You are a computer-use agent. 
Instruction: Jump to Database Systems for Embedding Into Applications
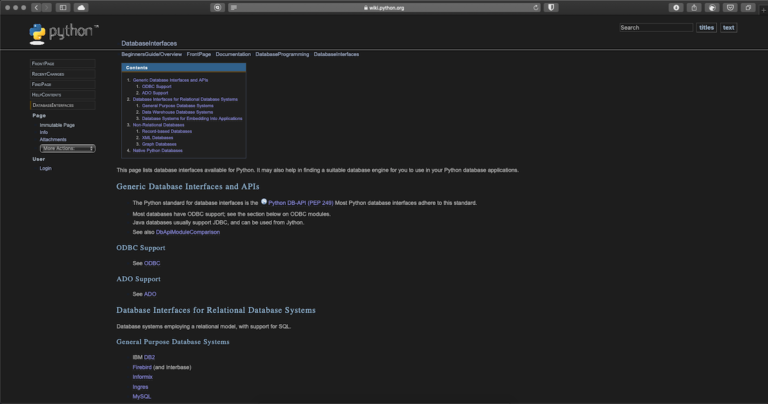coord(192,118)
